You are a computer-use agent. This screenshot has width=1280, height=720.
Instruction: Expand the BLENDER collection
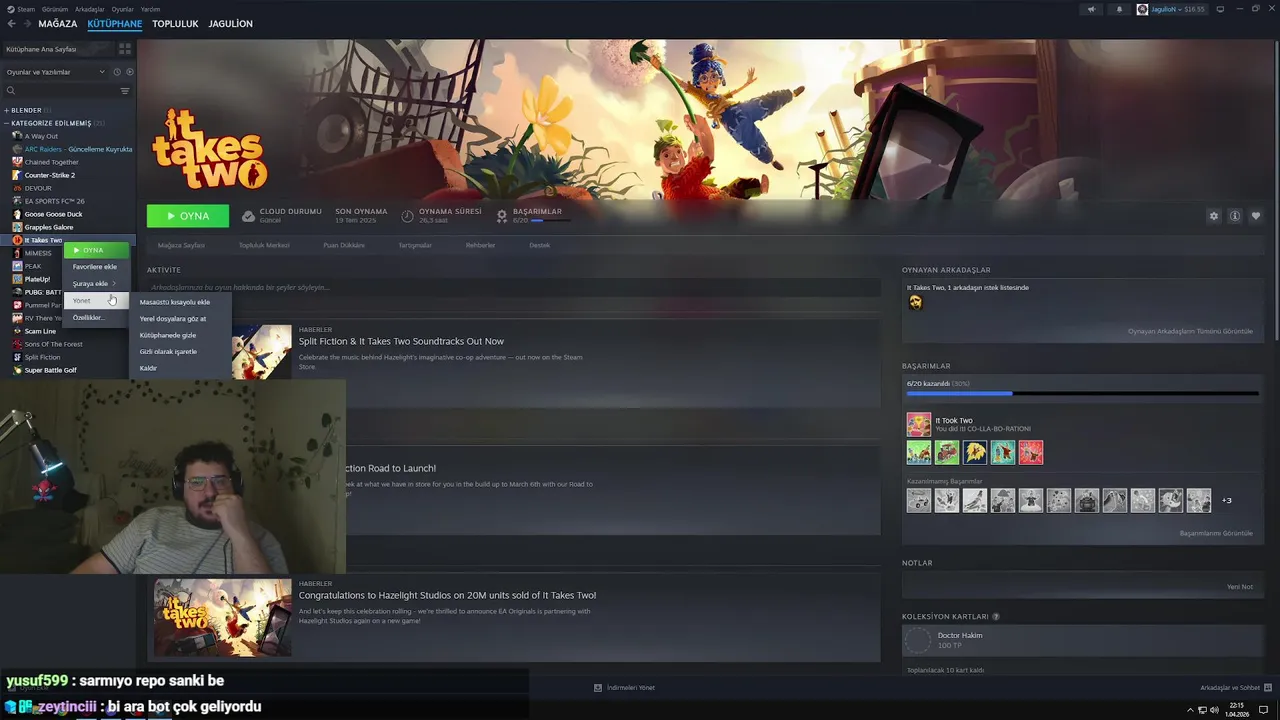6,110
